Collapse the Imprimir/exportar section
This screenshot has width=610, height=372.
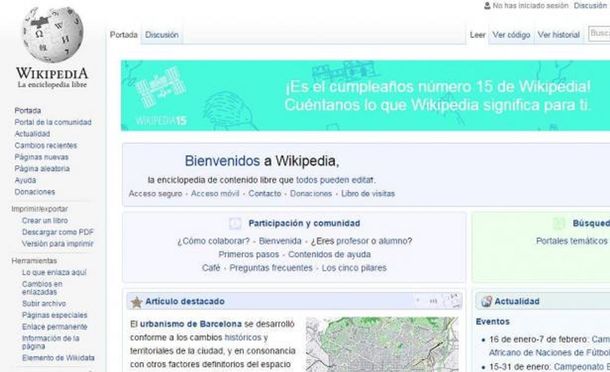pos(39,209)
